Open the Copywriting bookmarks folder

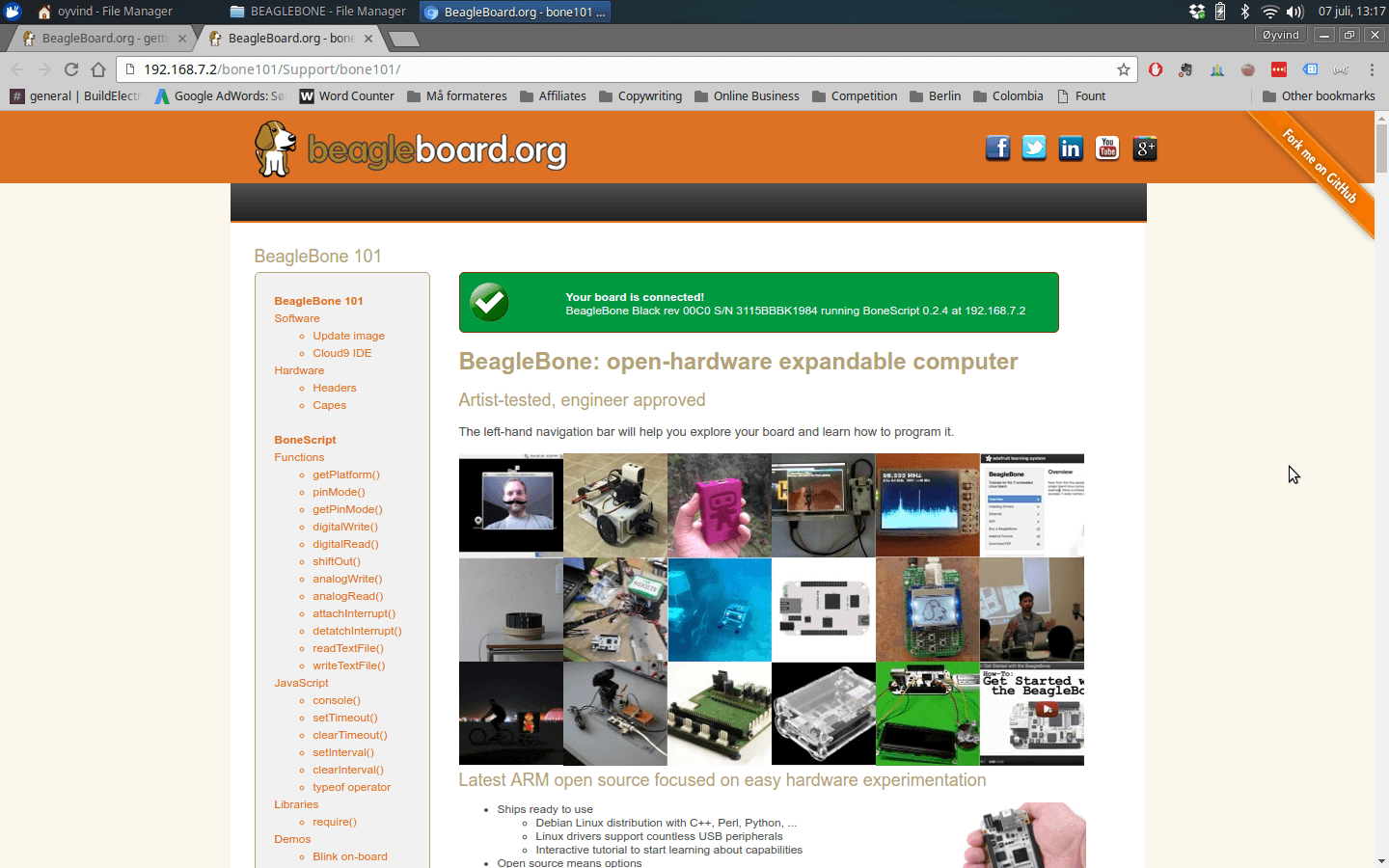640,96
